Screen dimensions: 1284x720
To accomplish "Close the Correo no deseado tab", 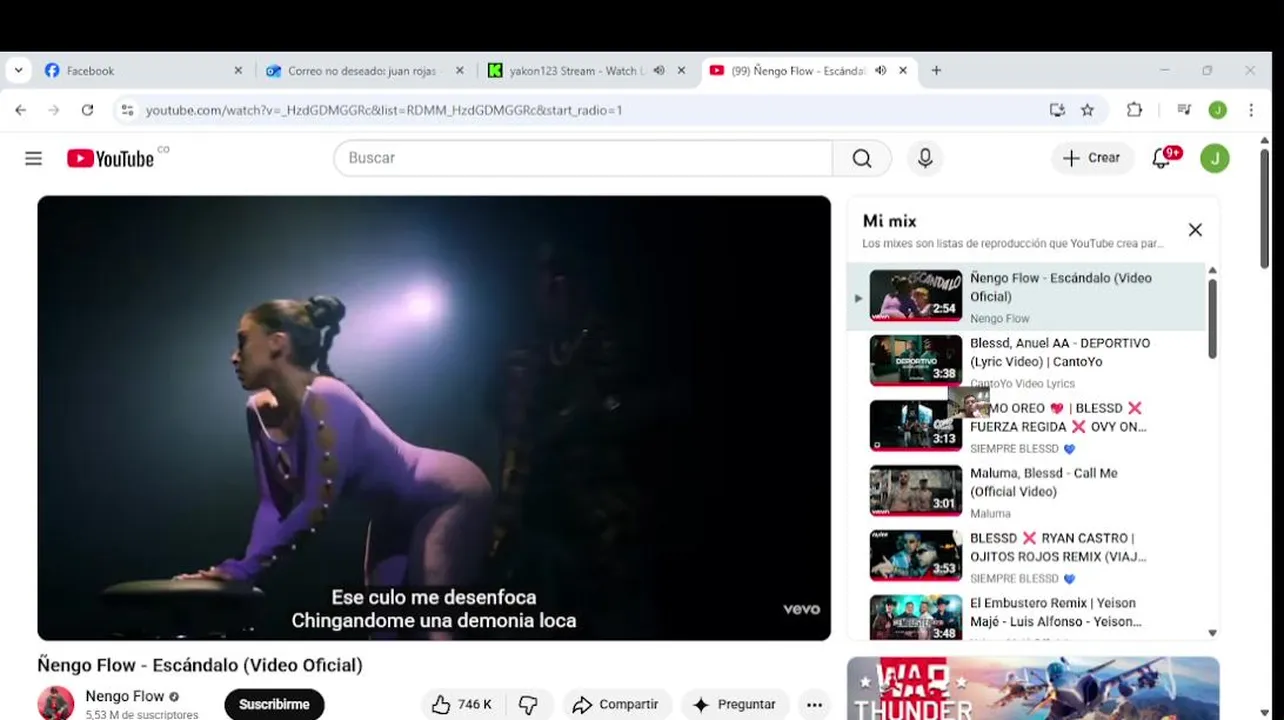I will coord(460,71).
